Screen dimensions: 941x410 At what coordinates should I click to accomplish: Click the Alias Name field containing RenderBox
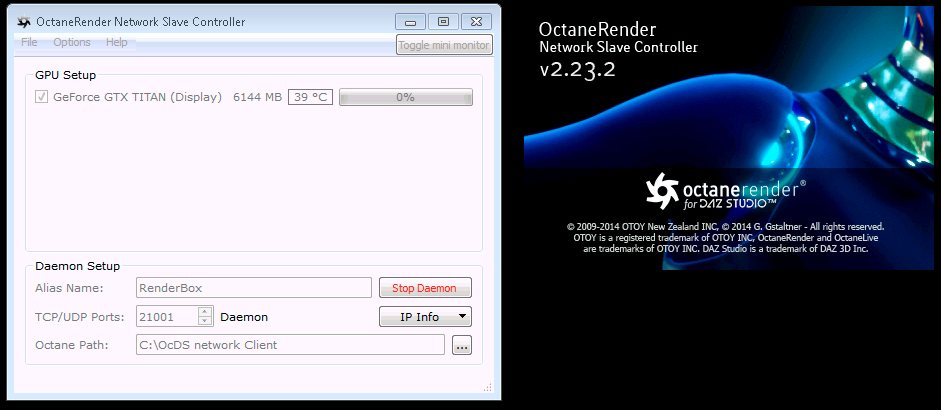coord(254,288)
